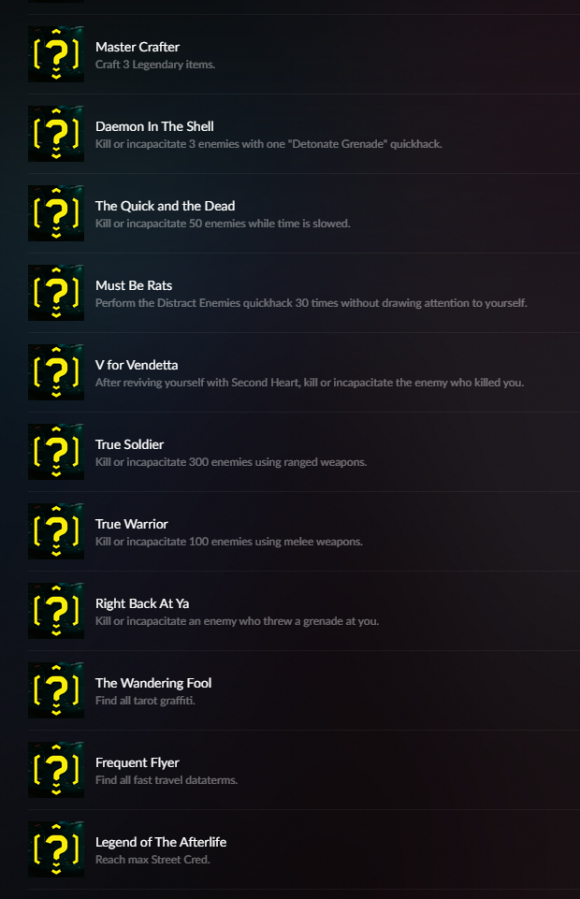Click the Master Crafter achievement icon
The height and width of the screenshot is (899, 580).
[x=56, y=54]
